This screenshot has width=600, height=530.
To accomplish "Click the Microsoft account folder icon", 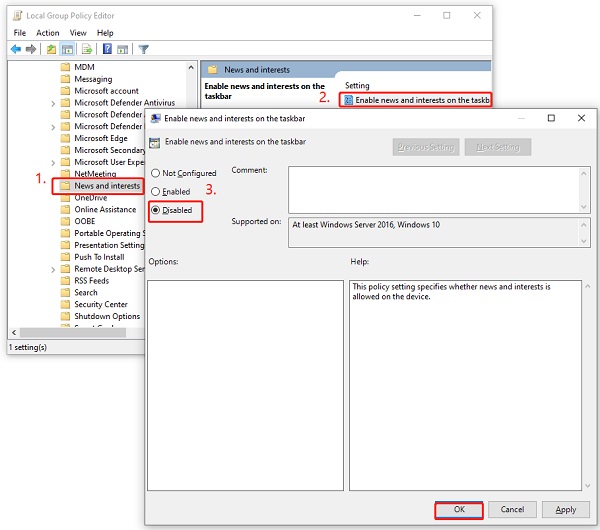I will [x=65, y=91].
